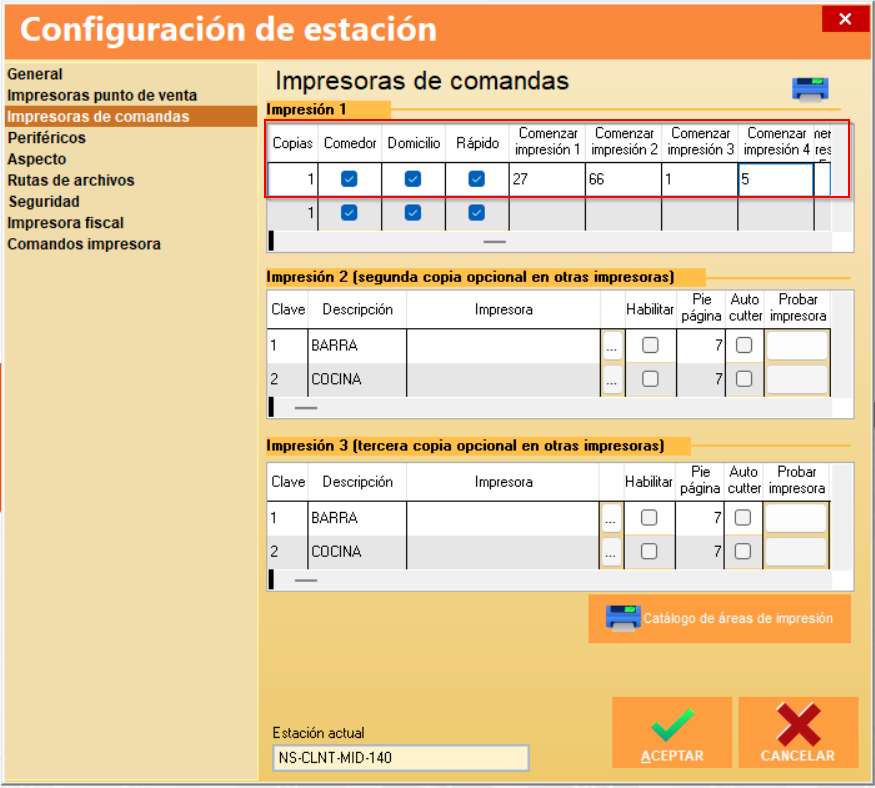Click COCINA description in Impresión 3
The image size is (875, 788).
pyautogui.click(x=357, y=552)
